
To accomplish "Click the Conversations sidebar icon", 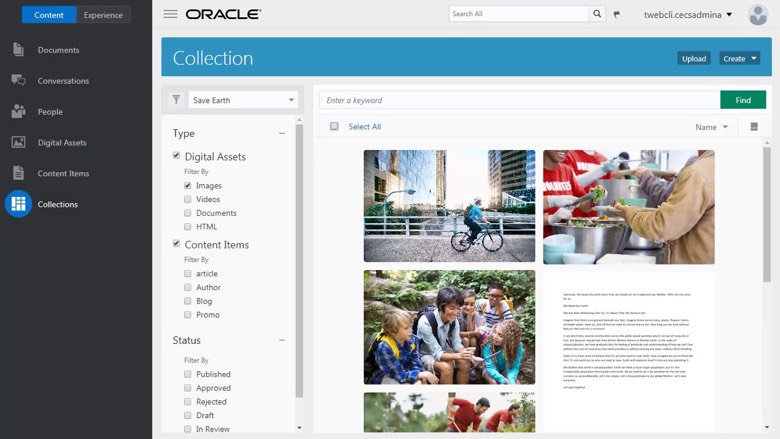I will pyautogui.click(x=18, y=80).
